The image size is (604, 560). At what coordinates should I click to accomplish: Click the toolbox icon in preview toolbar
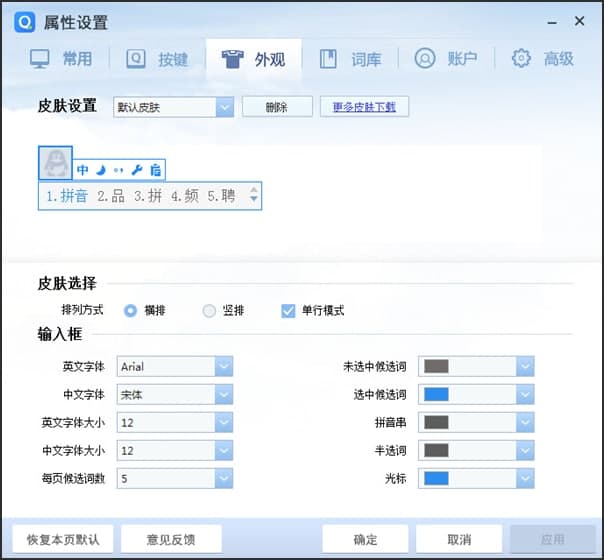coord(155,170)
